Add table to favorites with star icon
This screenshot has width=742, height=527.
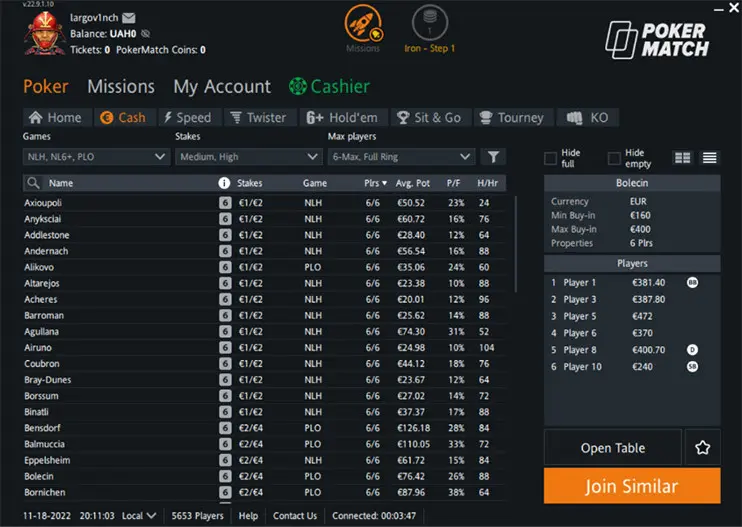[703, 448]
